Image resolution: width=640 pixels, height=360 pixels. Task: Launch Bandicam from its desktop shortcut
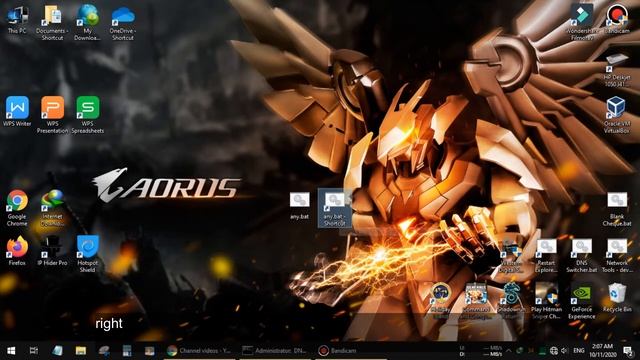click(617, 20)
